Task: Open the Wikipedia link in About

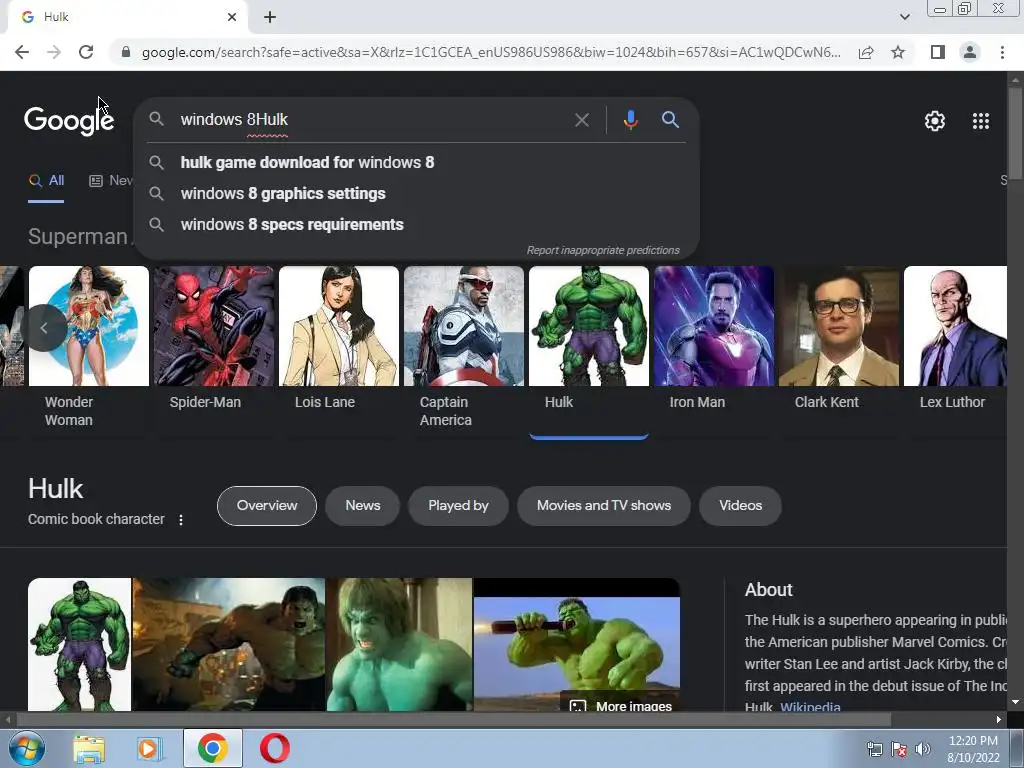Action: [x=810, y=707]
